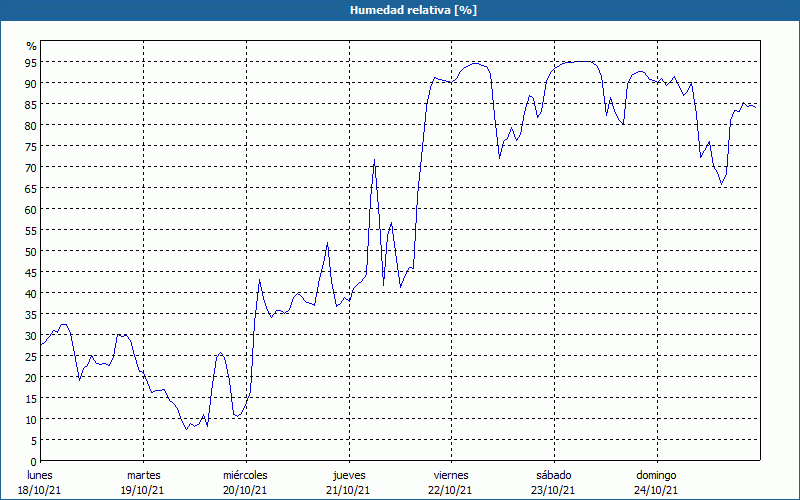Click the 'viernes' day label
Viewport: 800px width, 500px height.
click(x=452, y=475)
